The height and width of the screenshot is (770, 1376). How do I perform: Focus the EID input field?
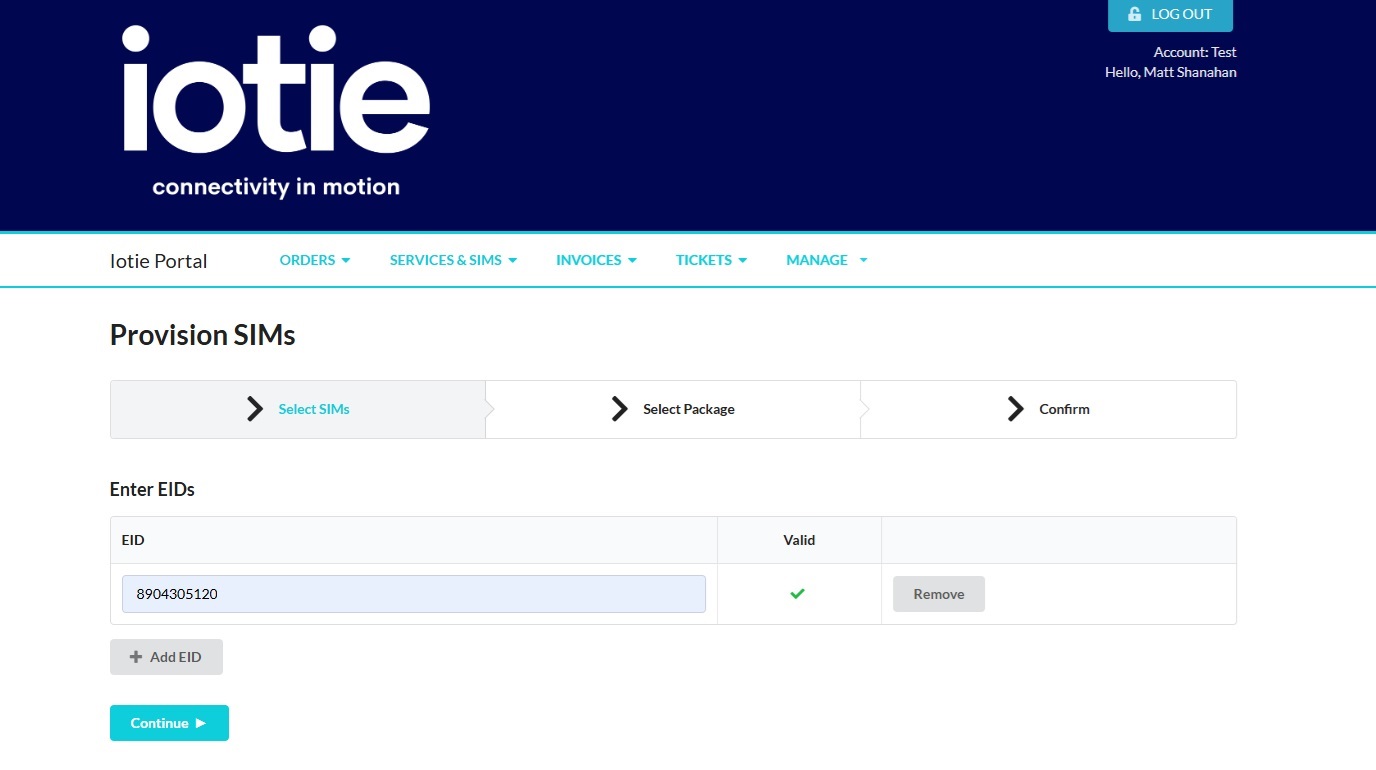point(413,594)
